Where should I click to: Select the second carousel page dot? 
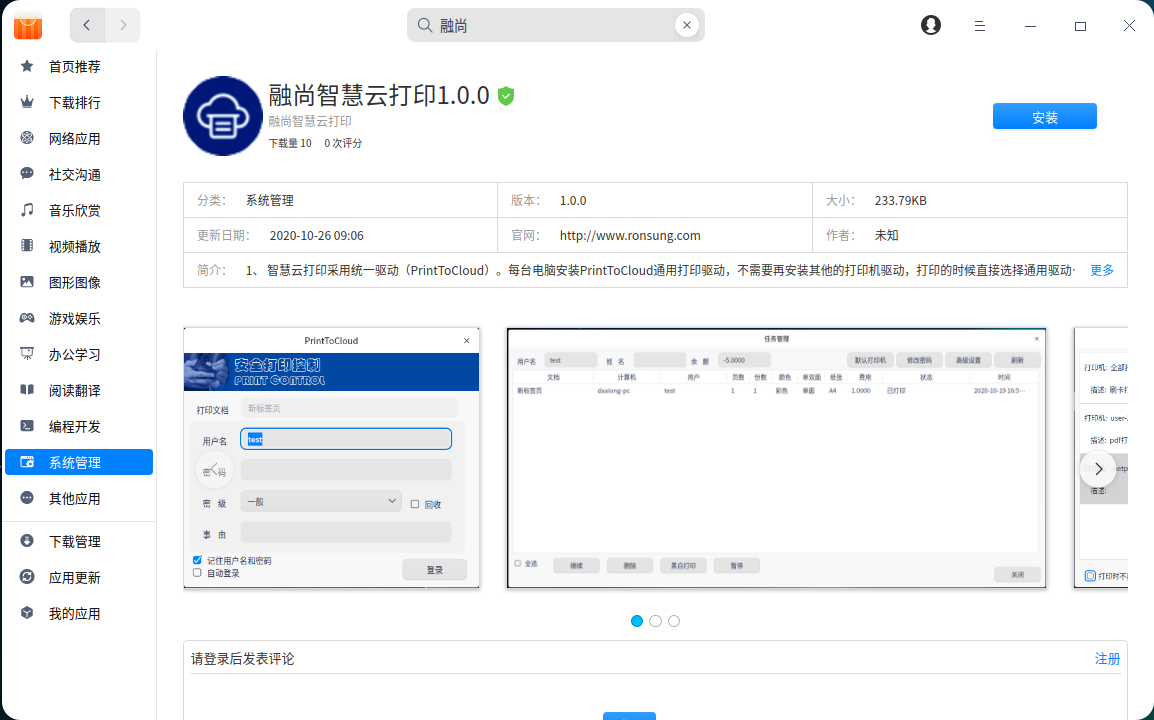(x=655, y=621)
